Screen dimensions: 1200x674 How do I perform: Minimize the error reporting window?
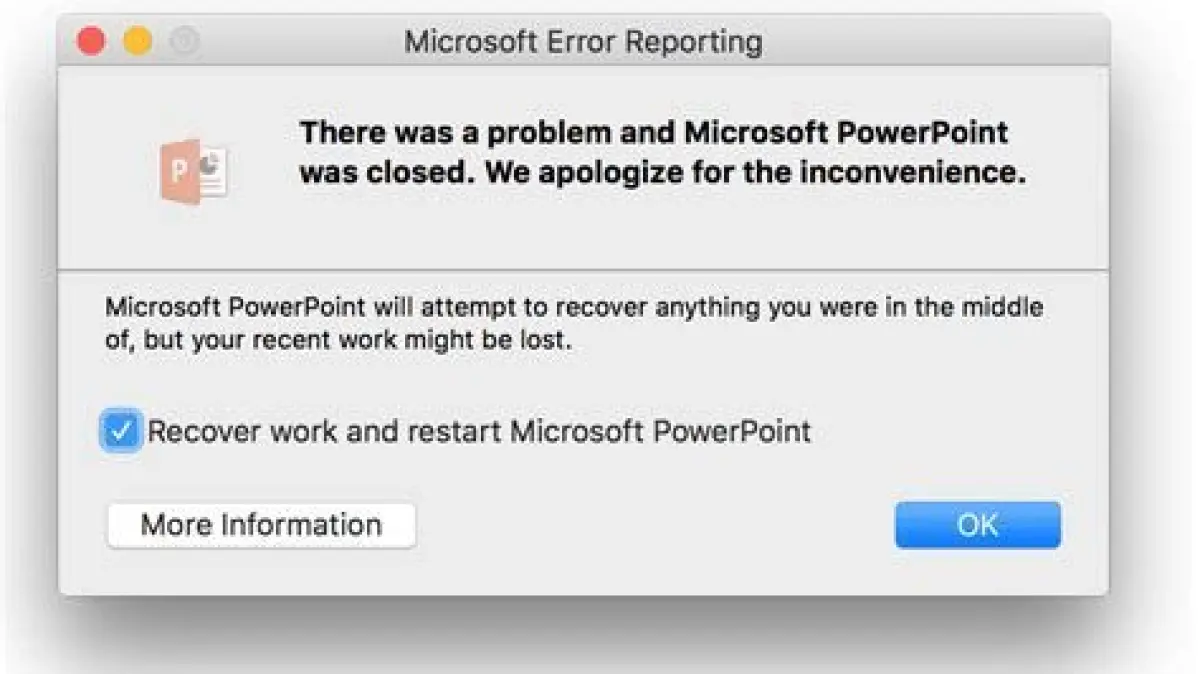pyautogui.click(x=138, y=42)
